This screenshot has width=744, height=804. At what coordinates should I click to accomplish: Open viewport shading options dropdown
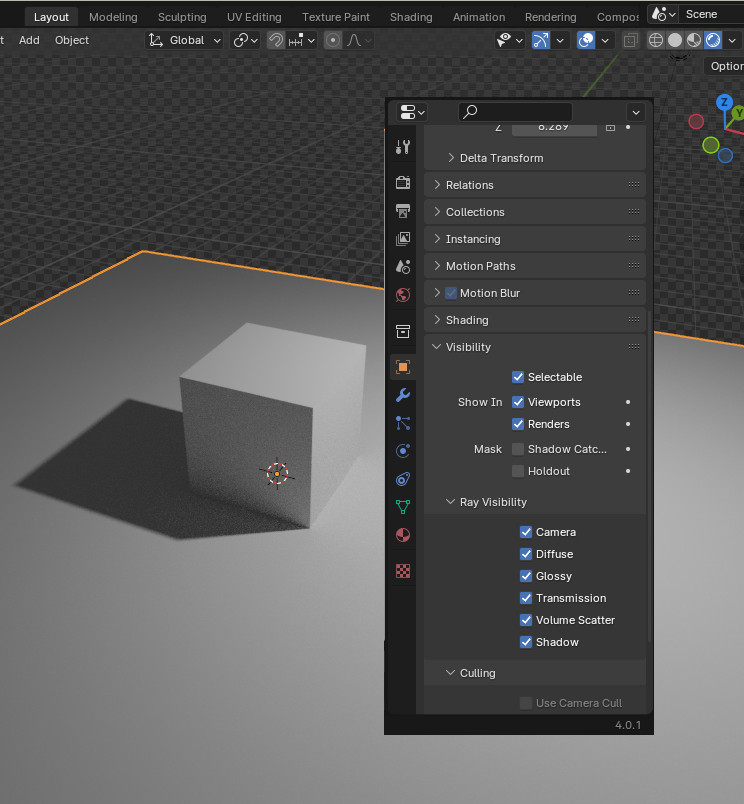pos(732,40)
